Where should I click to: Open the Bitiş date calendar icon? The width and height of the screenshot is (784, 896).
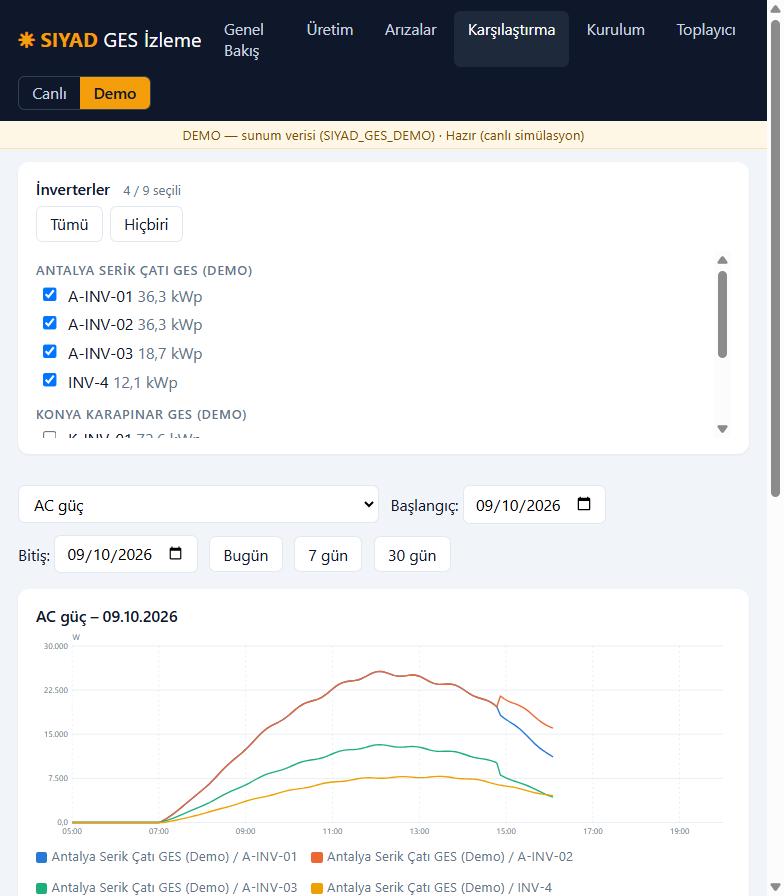click(x=175, y=553)
